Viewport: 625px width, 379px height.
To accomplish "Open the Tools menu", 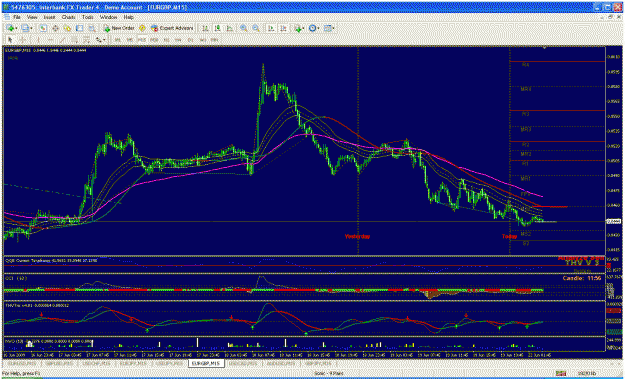I will click(x=88, y=17).
